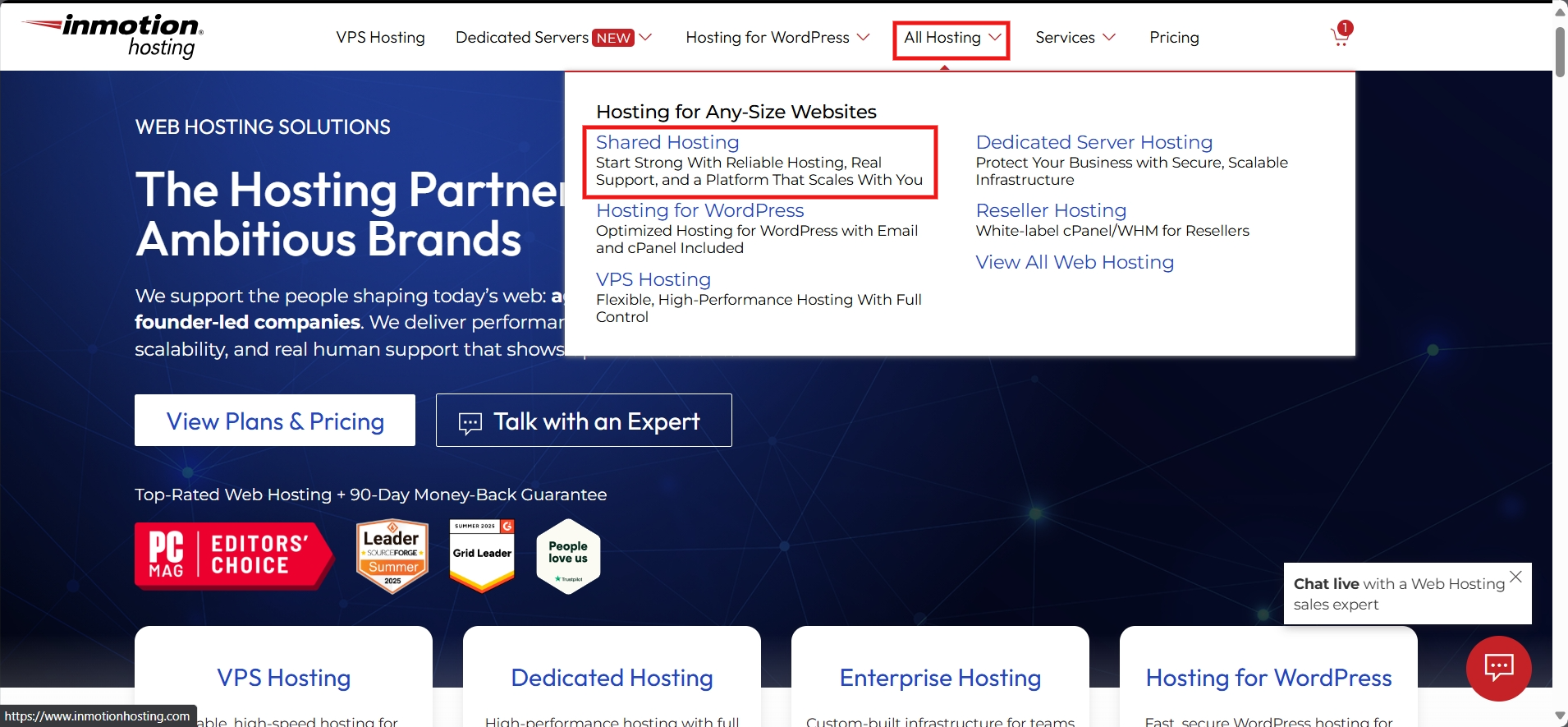
Task: Click the InMotion Hosting logo
Action: [113, 36]
